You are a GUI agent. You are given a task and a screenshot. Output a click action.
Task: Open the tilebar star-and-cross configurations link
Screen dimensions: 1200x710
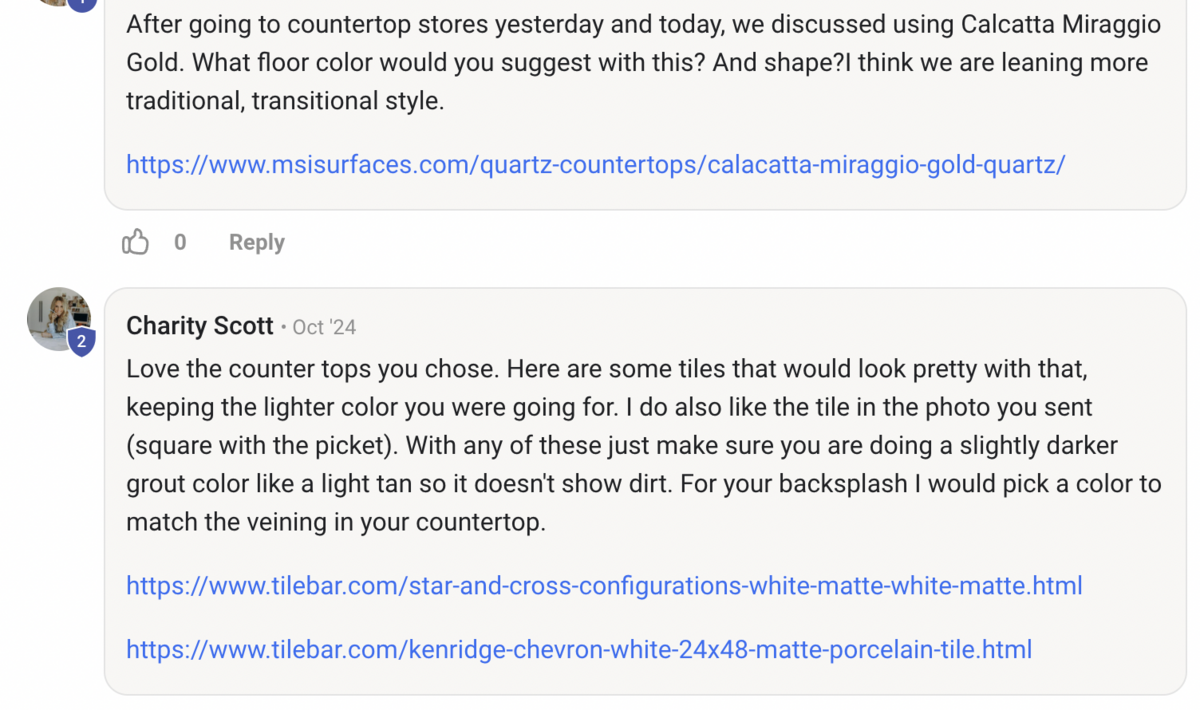604,585
